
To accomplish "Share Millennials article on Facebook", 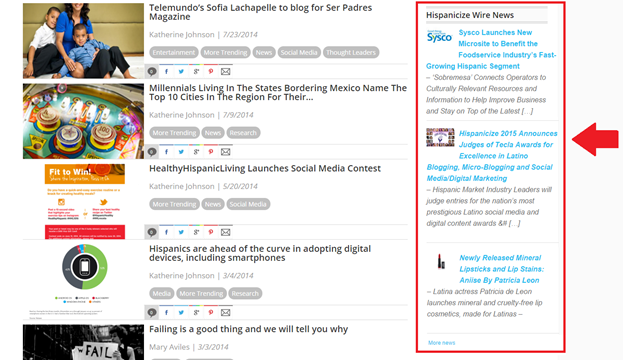I will pyautogui.click(x=166, y=152).
